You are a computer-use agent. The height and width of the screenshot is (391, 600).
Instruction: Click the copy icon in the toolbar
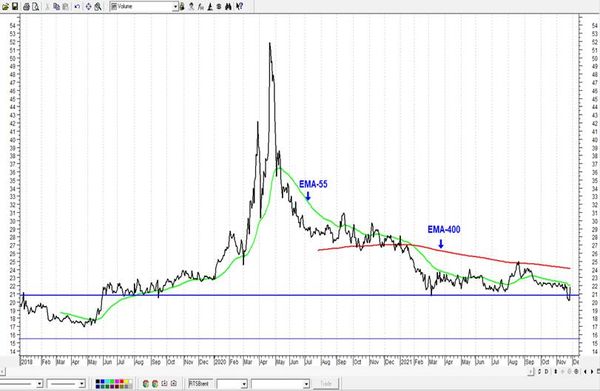pos(57,6)
